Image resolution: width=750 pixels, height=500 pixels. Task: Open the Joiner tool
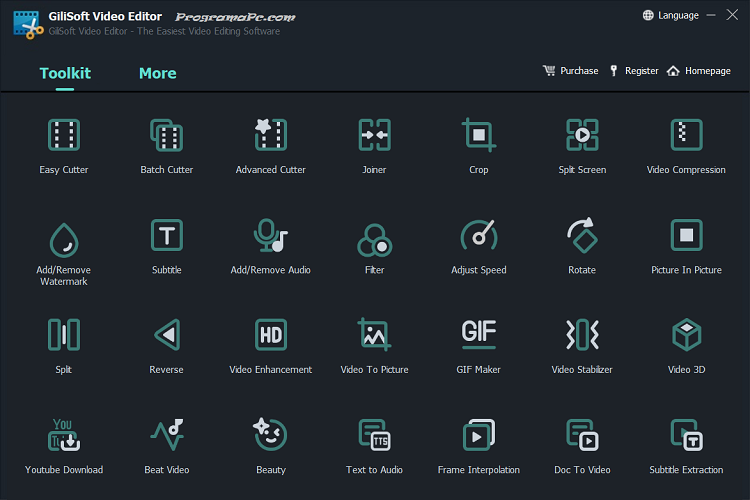[x=374, y=135]
